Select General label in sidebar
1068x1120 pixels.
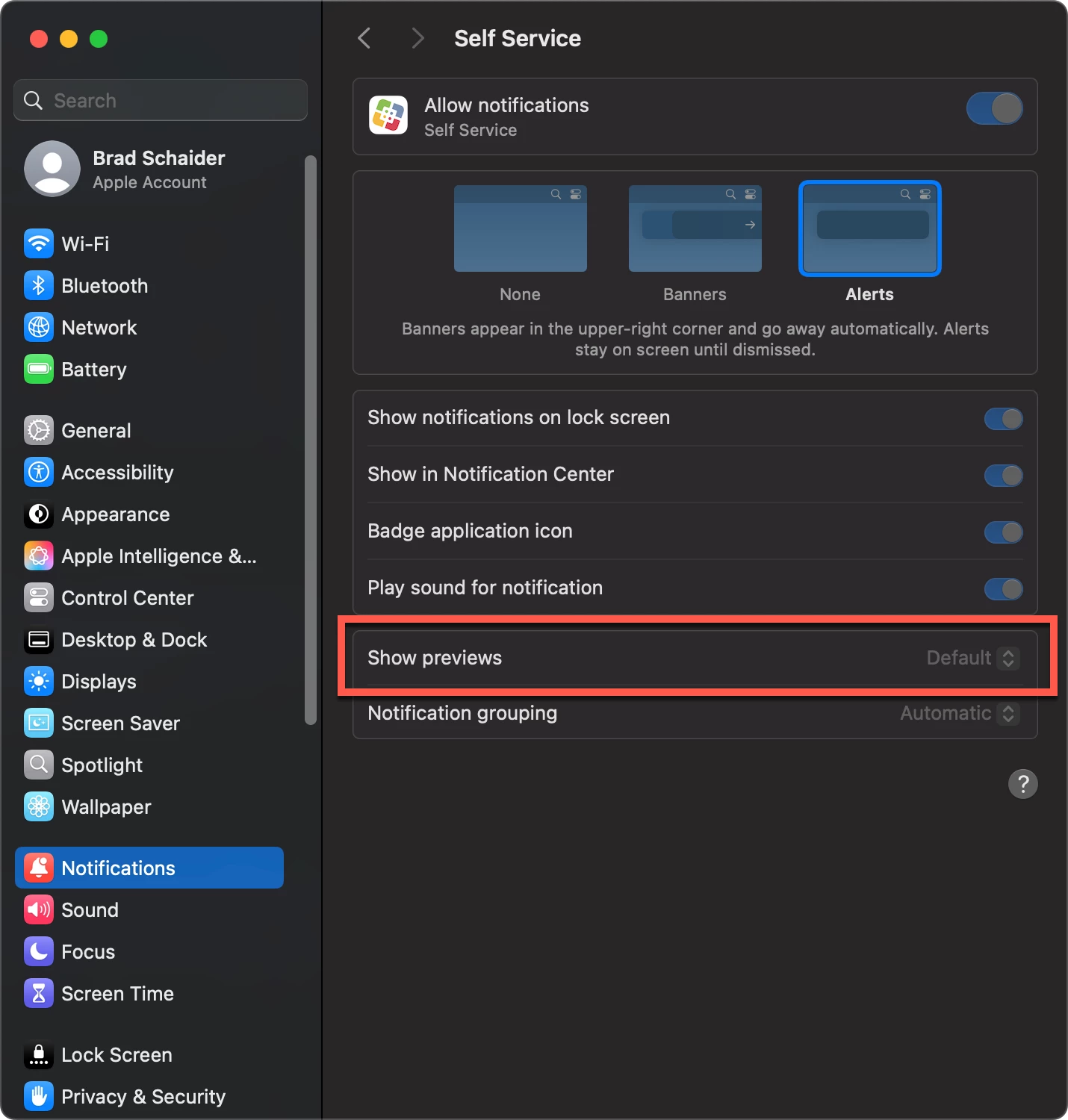(96, 431)
